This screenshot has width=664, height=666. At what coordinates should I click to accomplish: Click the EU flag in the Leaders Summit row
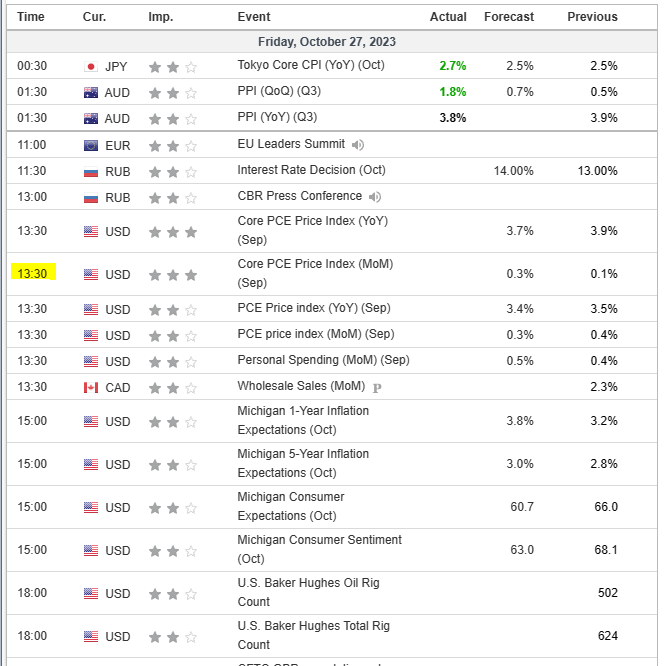click(91, 146)
